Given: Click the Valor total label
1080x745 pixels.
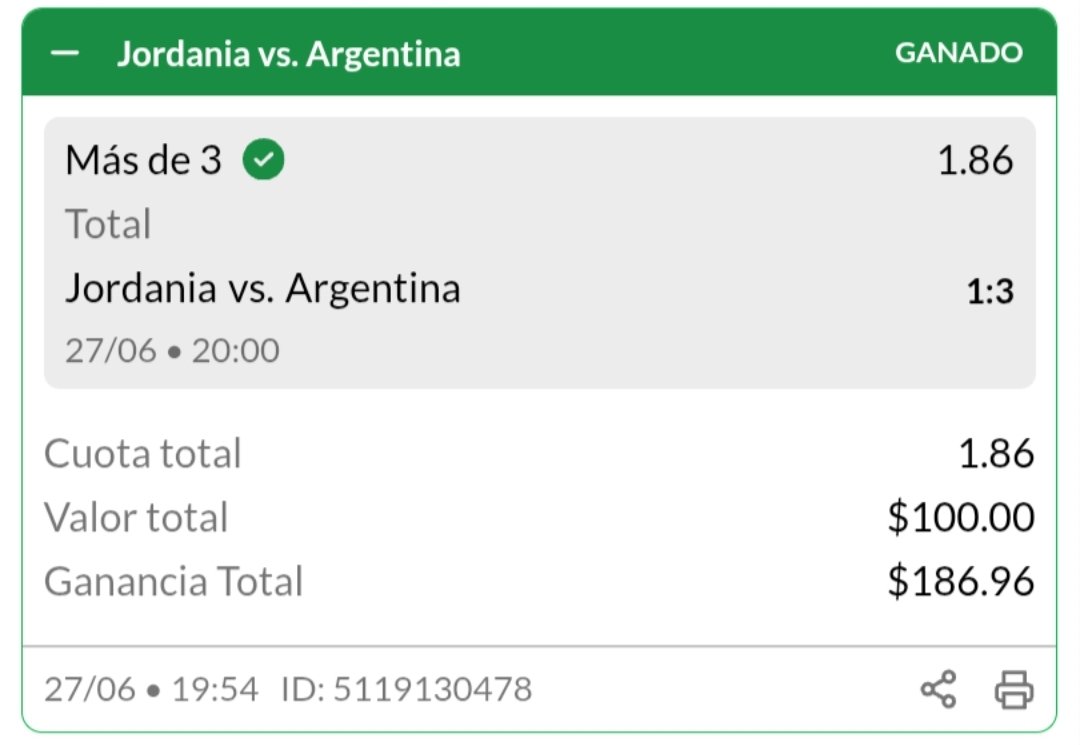Looking at the screenshot, I should 136,517.
